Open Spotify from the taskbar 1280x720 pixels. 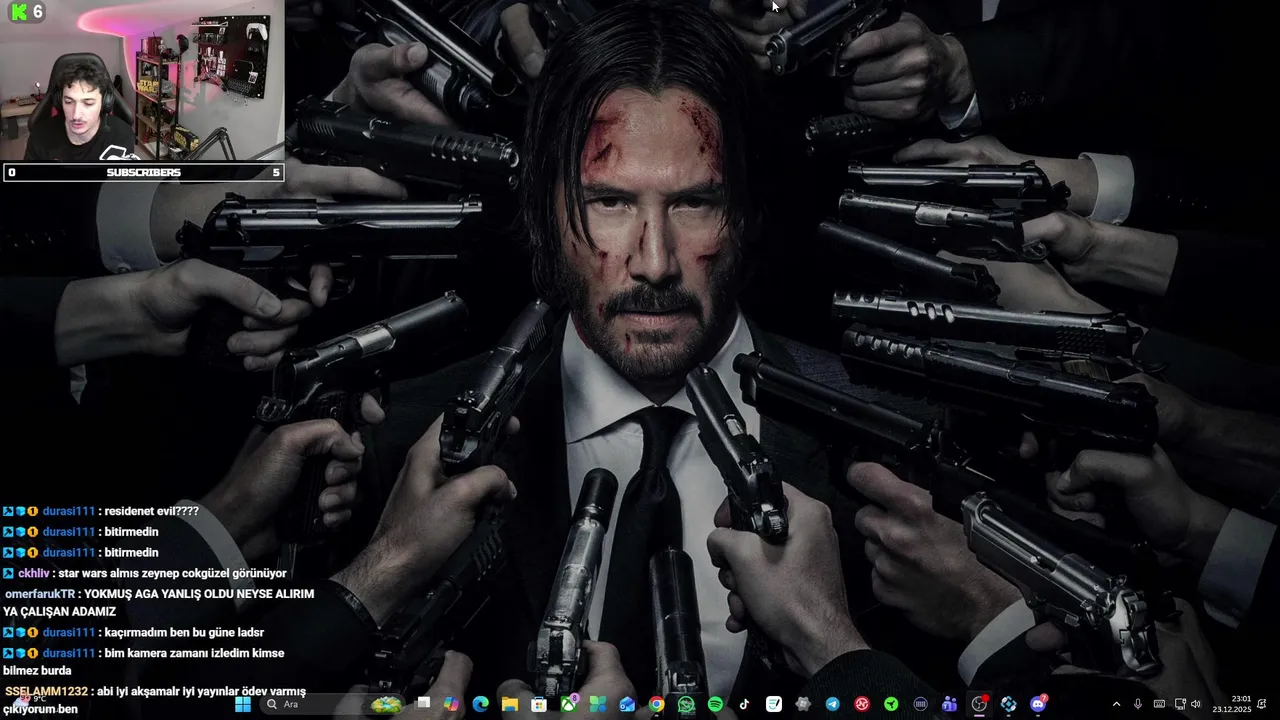click(x=715, y=704)
